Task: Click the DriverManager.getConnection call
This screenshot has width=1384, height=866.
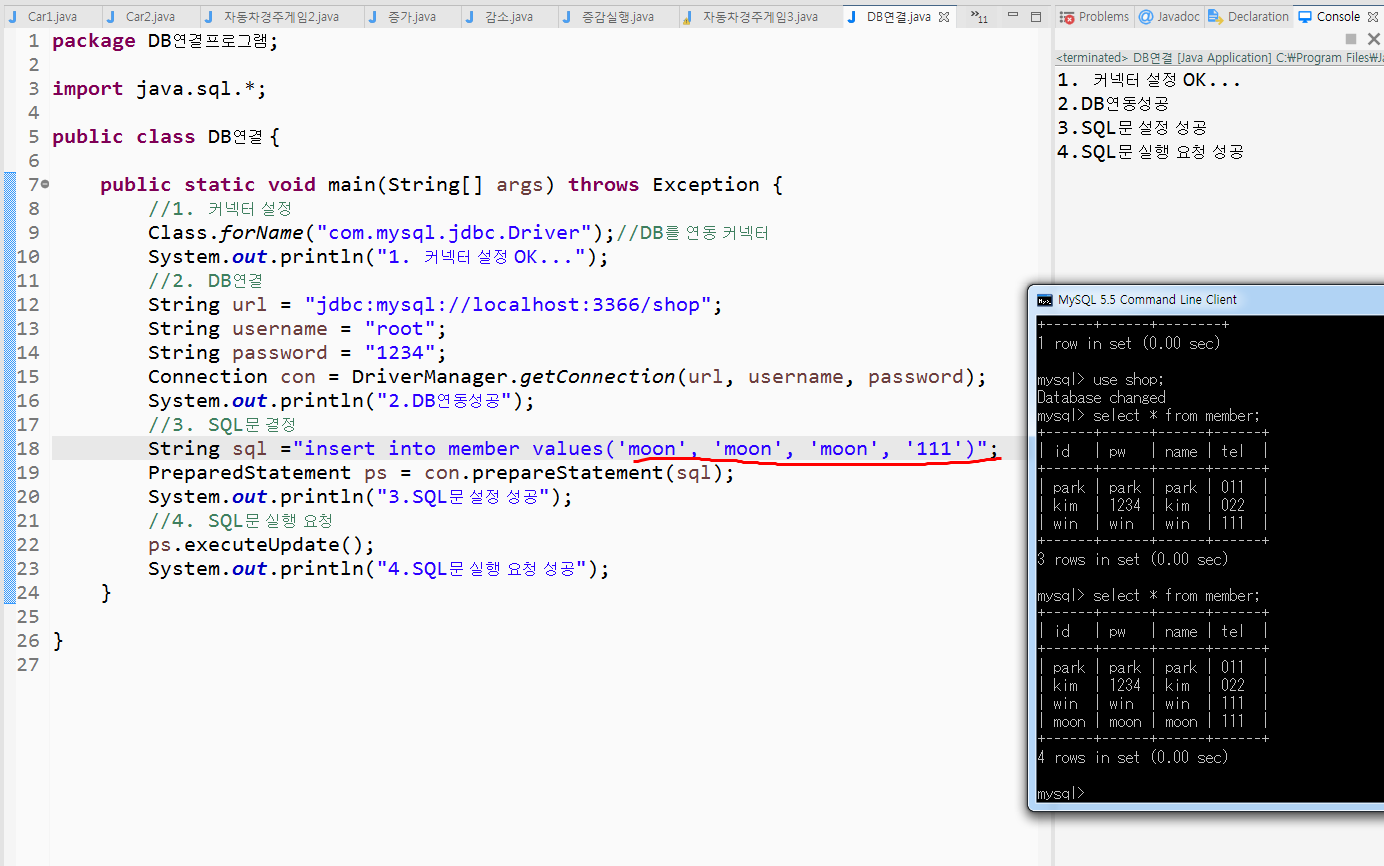Action: tap(669, 377)
